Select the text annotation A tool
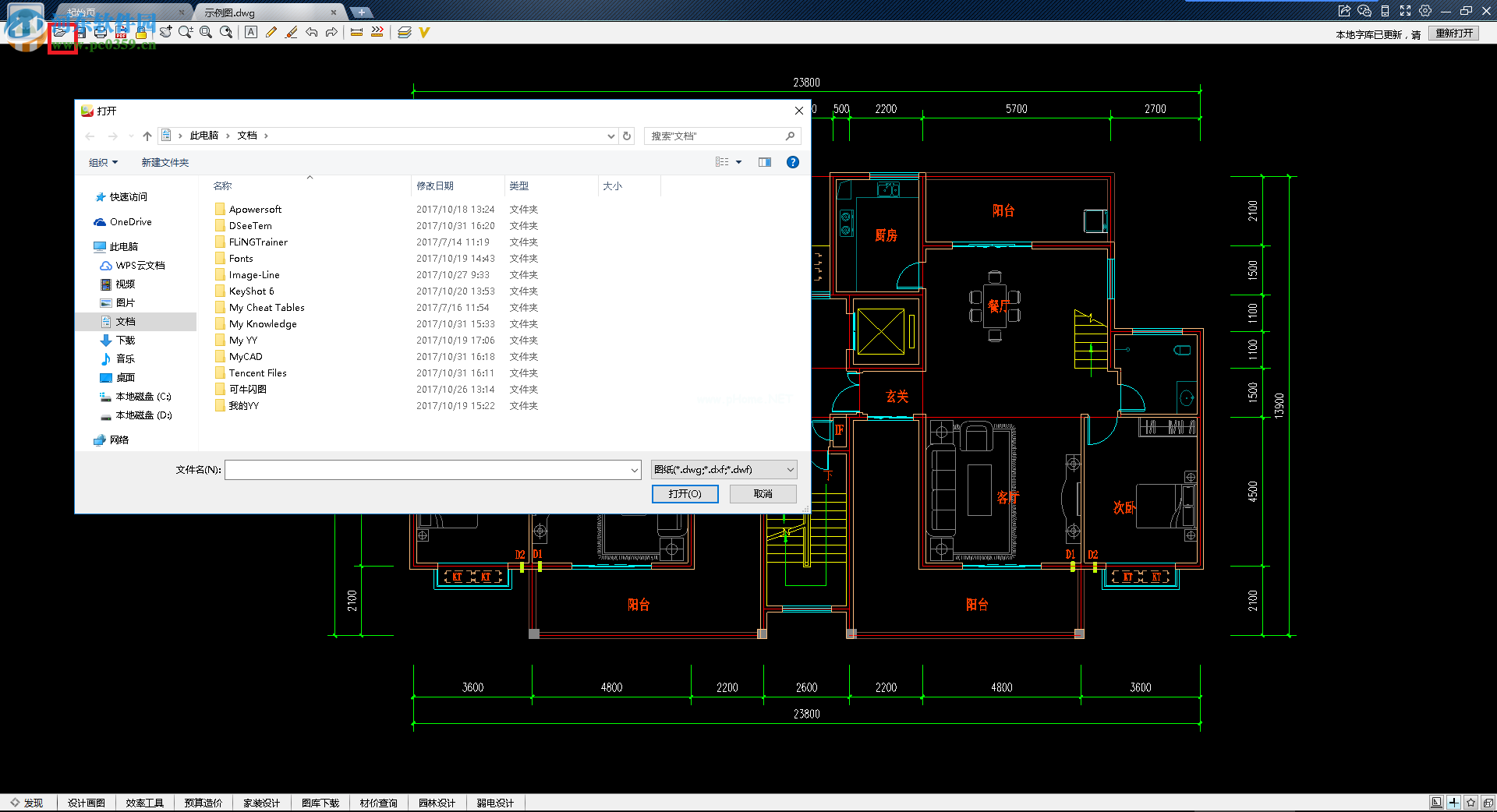Screen dimensions: 1497x812 coord(251,32)
